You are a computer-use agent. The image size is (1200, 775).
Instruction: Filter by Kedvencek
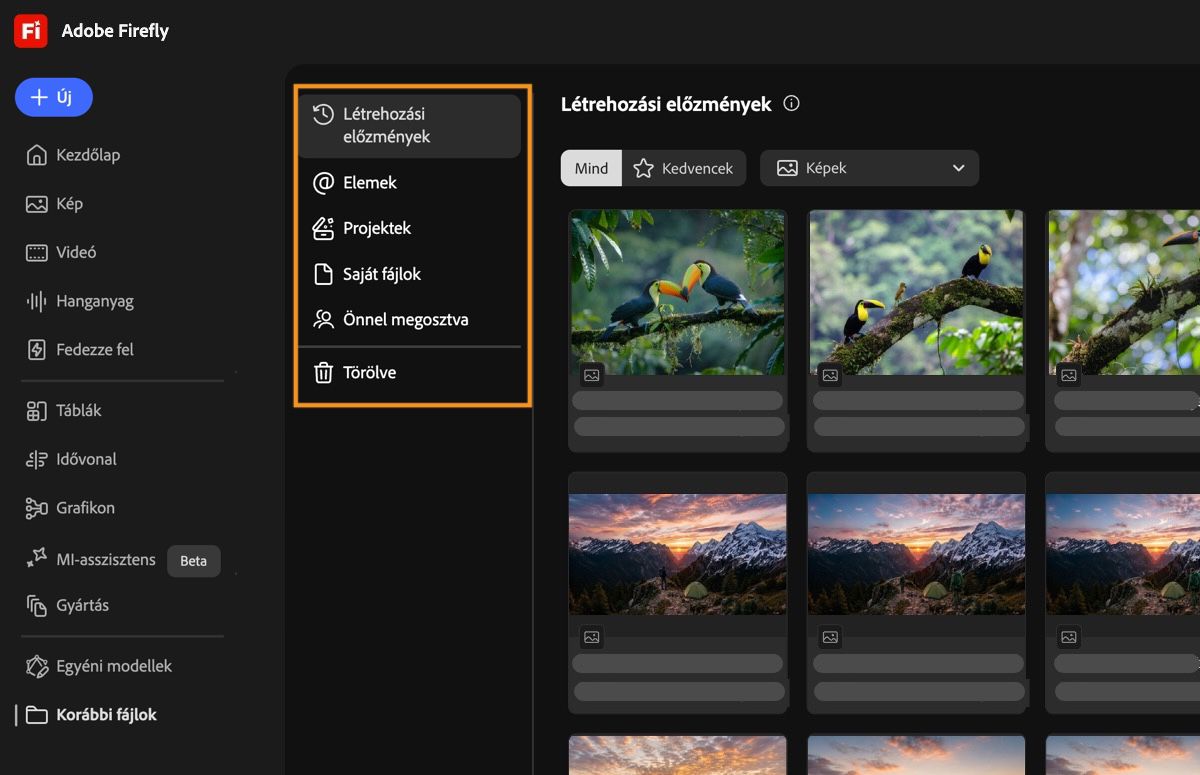point(685,168)
